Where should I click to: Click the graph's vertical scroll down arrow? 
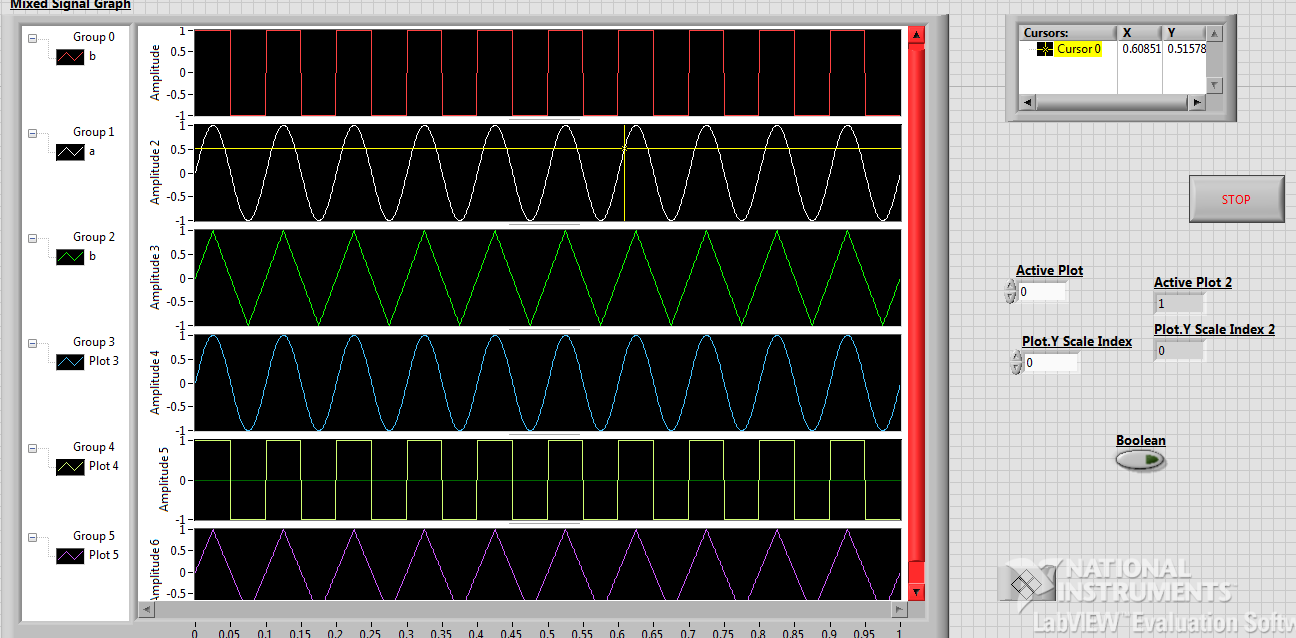(x=916, y=592)
